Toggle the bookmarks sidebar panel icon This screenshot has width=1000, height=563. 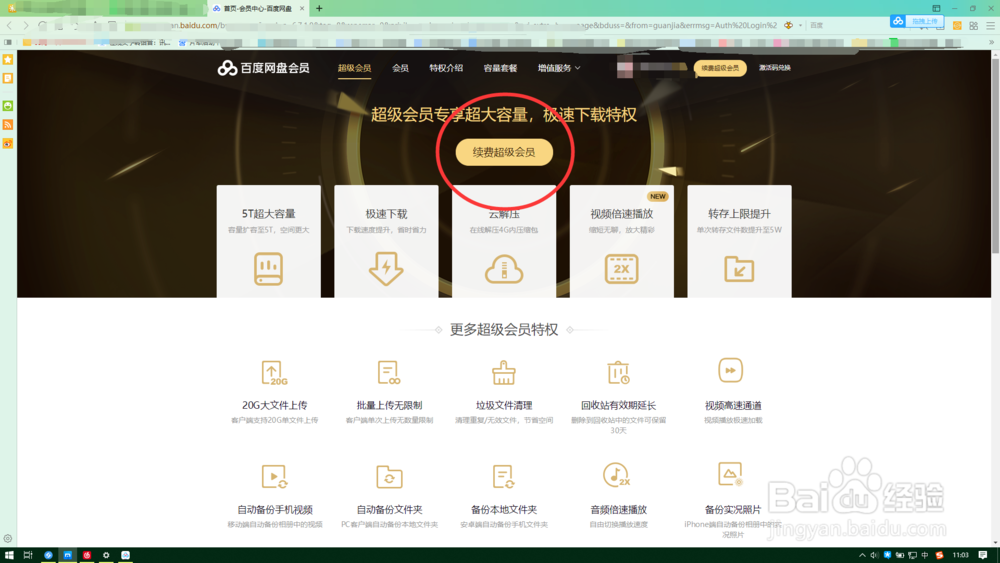pyautogui.click(x=8, y=42)
